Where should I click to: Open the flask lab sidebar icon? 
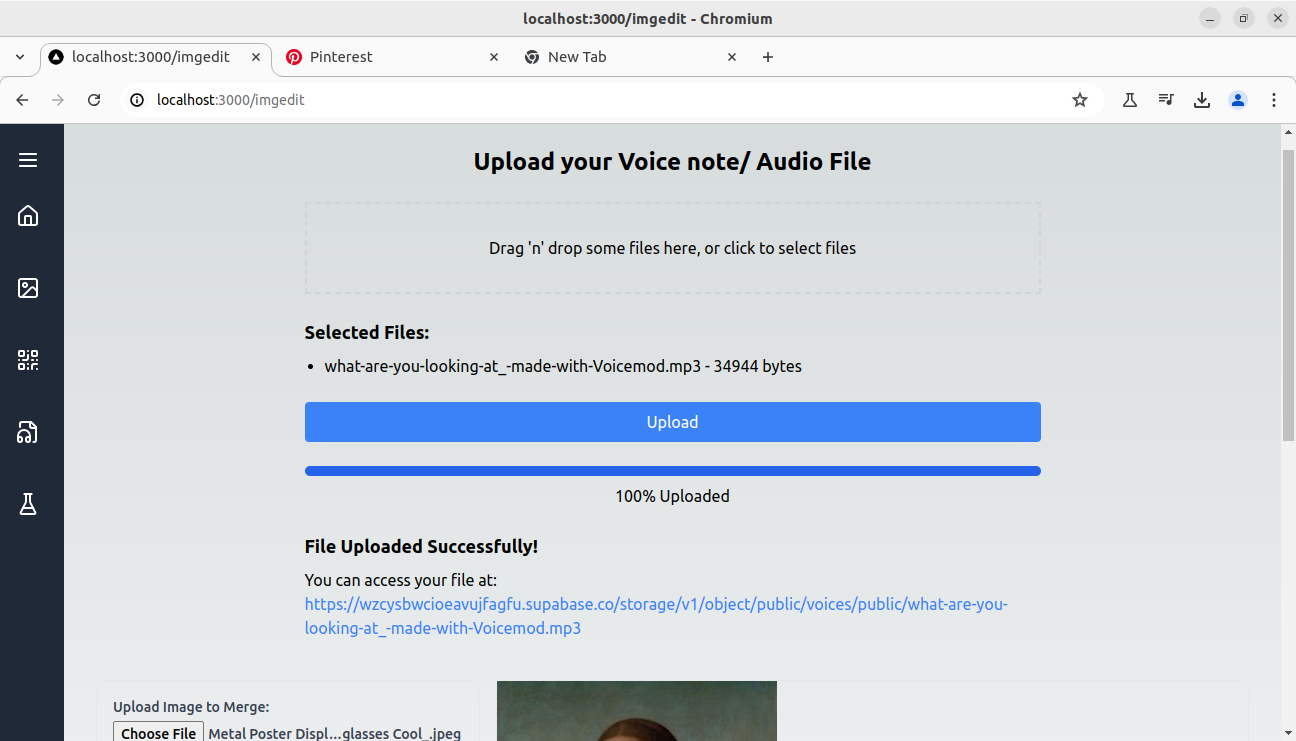(x=28, y=504)
